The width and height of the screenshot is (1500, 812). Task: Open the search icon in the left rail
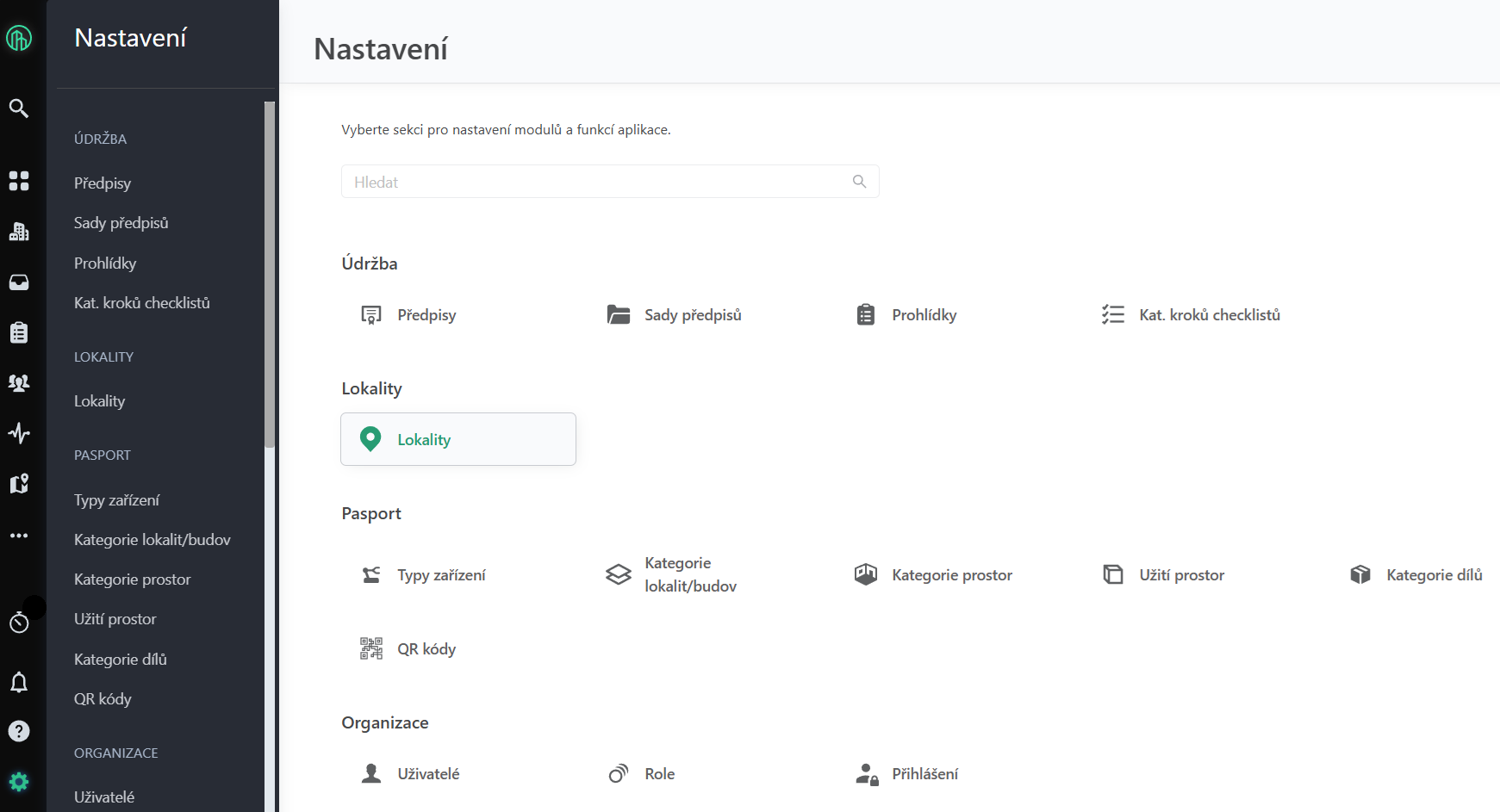[19, 108]
